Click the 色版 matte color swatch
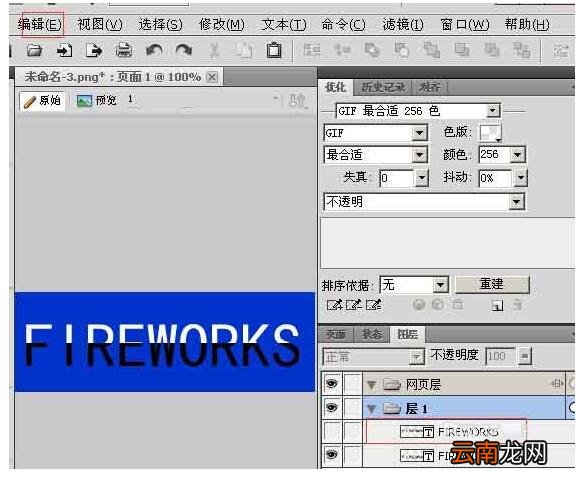The height and width of the screenshot is (481, 584). [490, 133]
